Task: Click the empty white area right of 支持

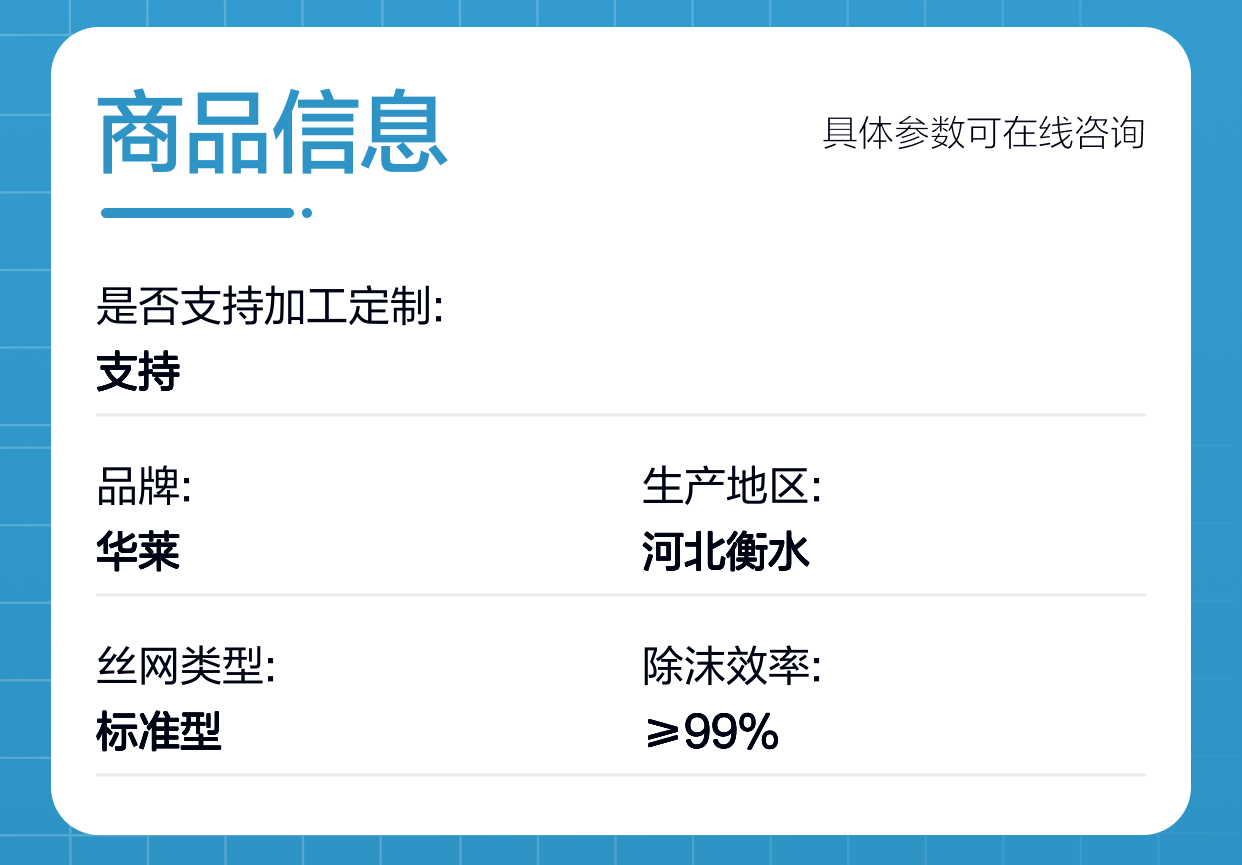Action: pos(700,372)
